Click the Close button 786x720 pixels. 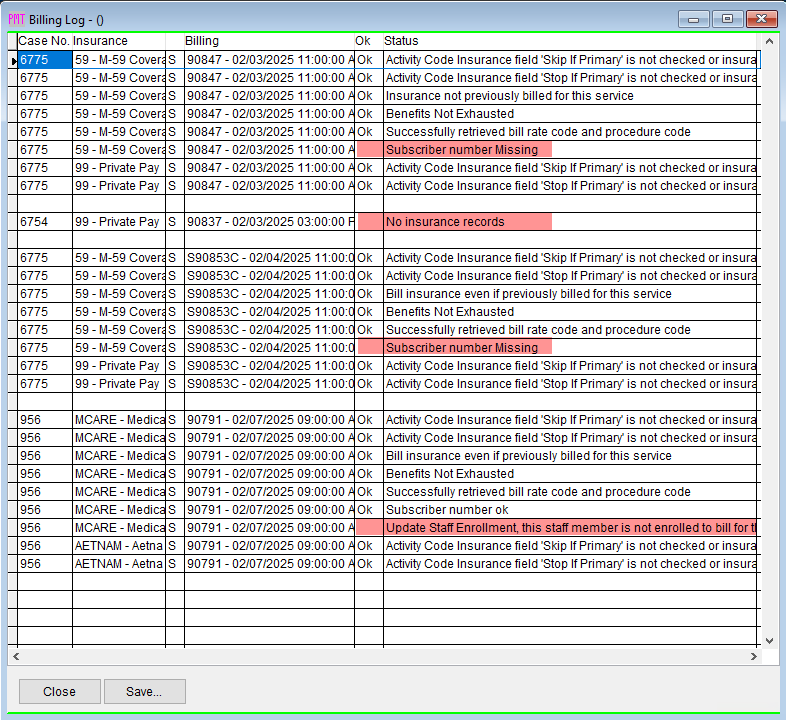click(x=60, y=691)
